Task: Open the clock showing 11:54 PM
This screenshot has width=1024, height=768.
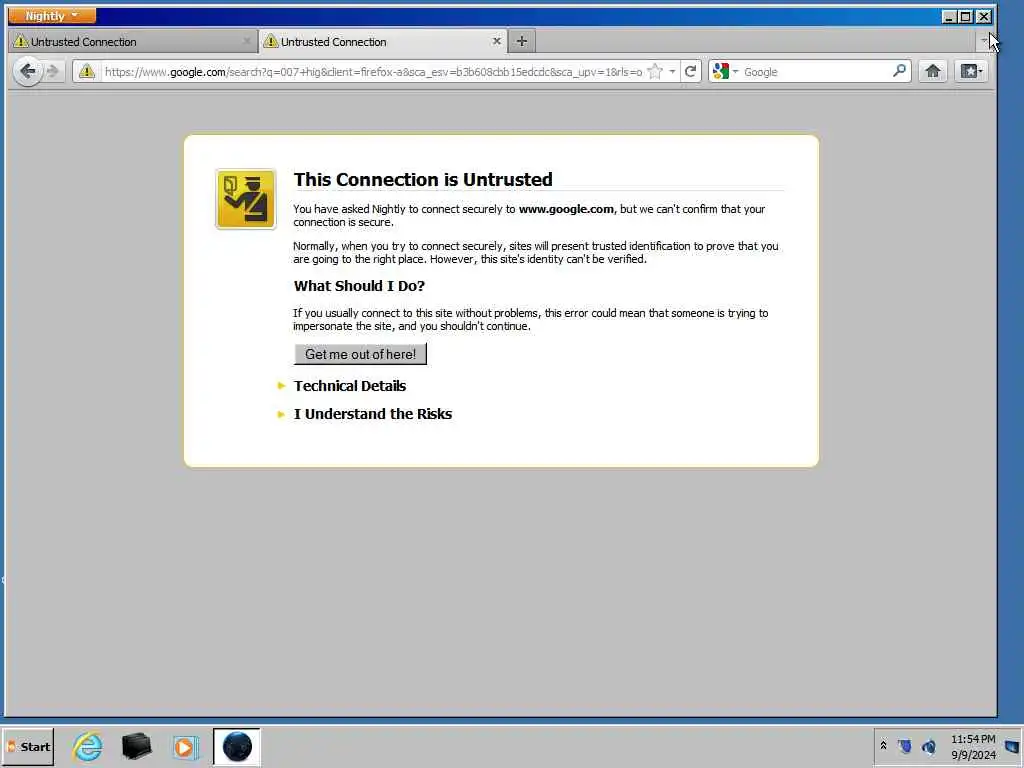Action: pos(973,746)
